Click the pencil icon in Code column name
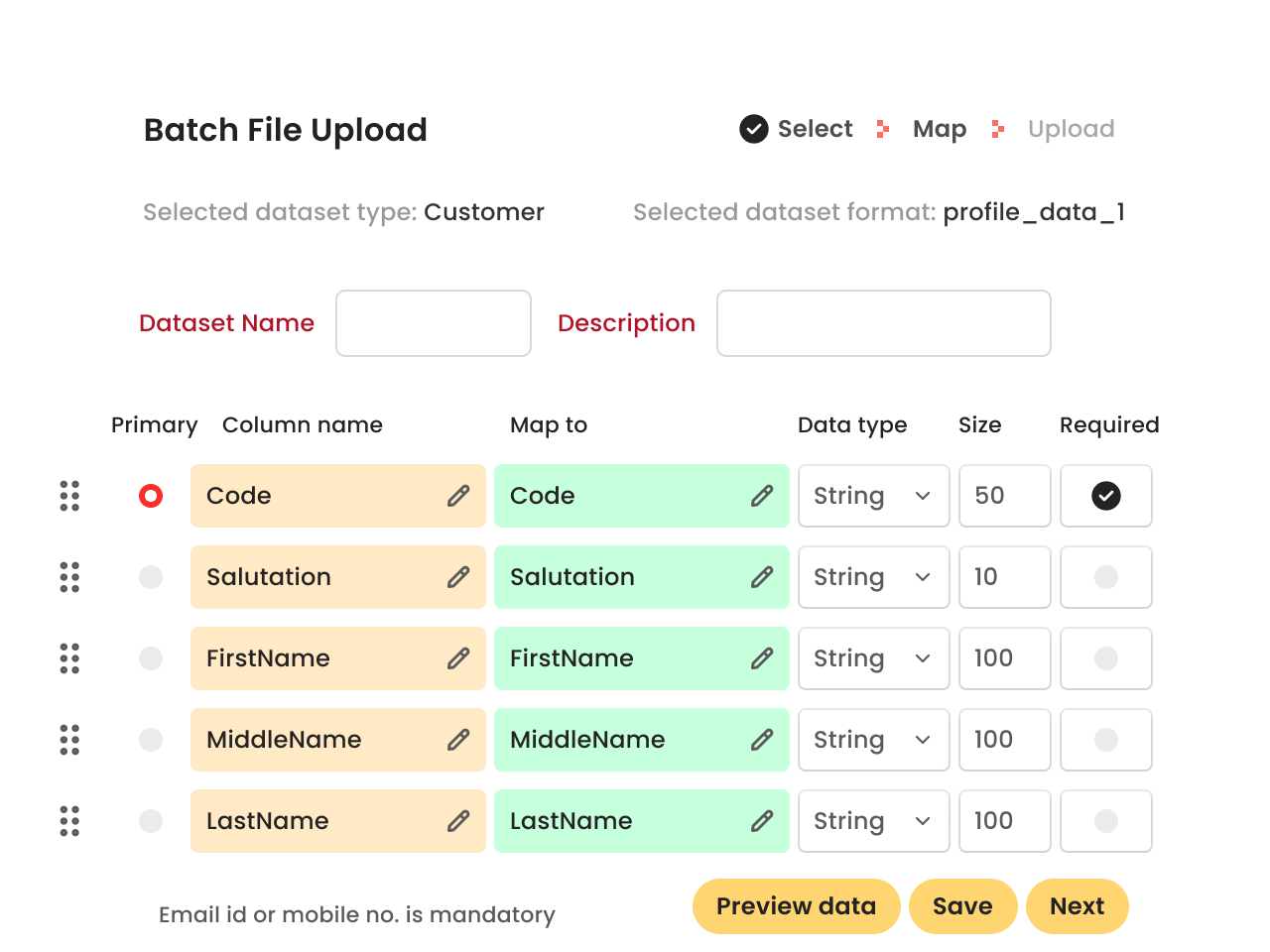Viewport: 1270px width, 952px height. tap(457, 496)
